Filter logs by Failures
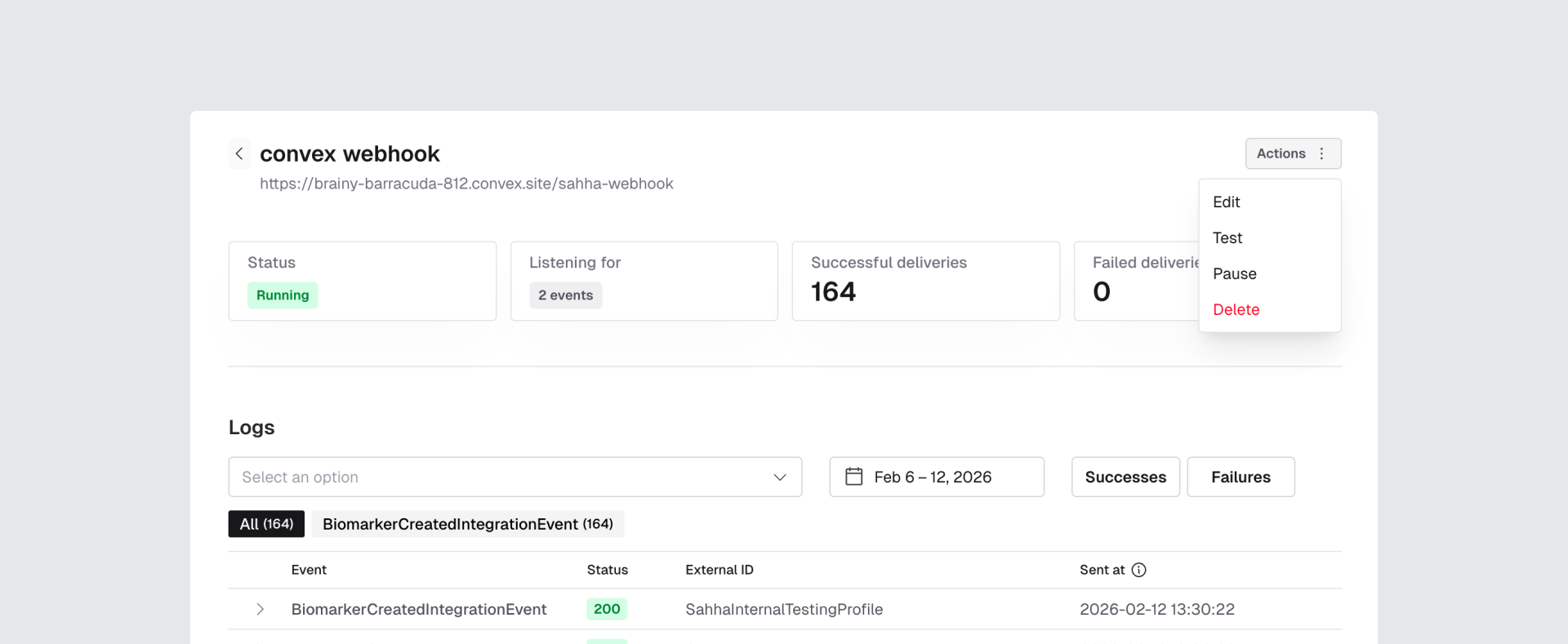Image resolution: width=1568 pixels, height=644 pixels. point(1241,477)
